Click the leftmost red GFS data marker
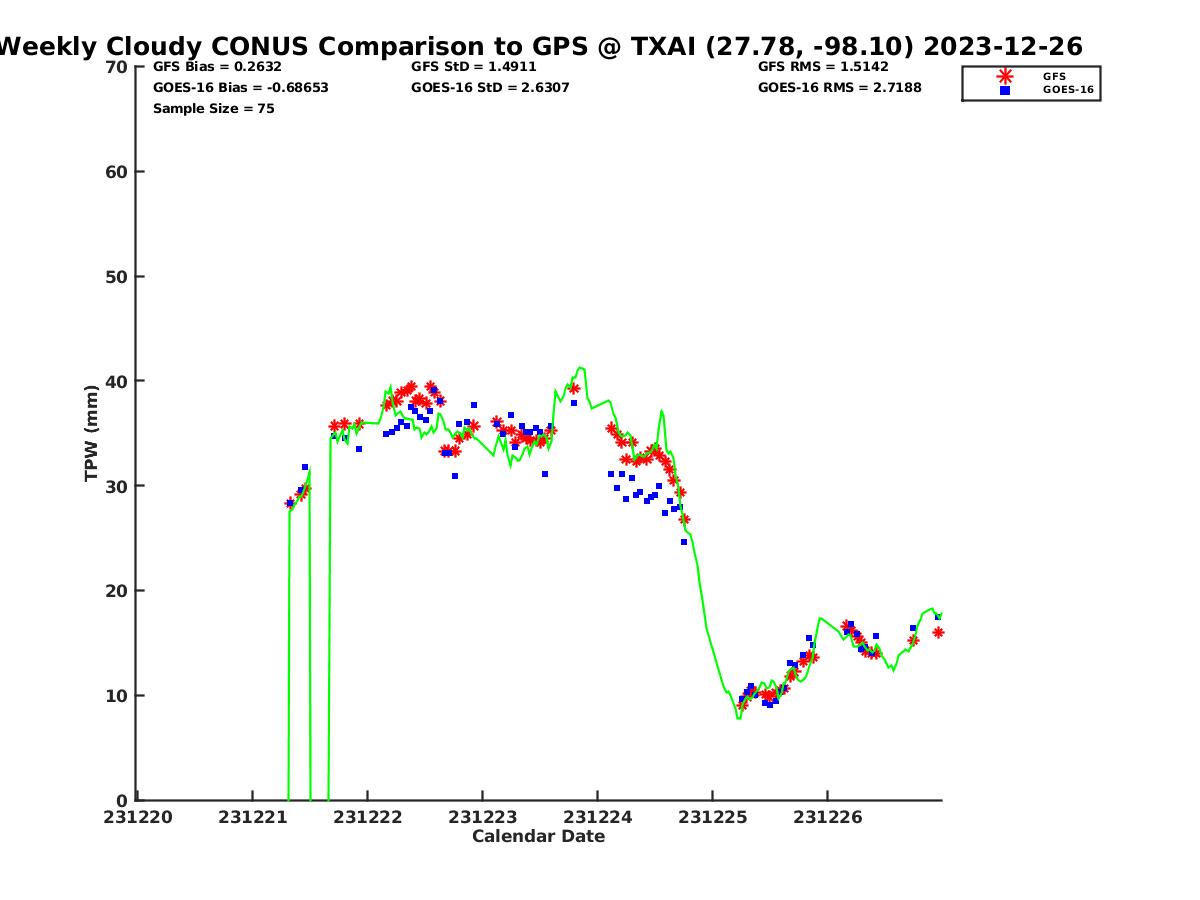This screenshot has width=1200, height=900. coord(290,504)
